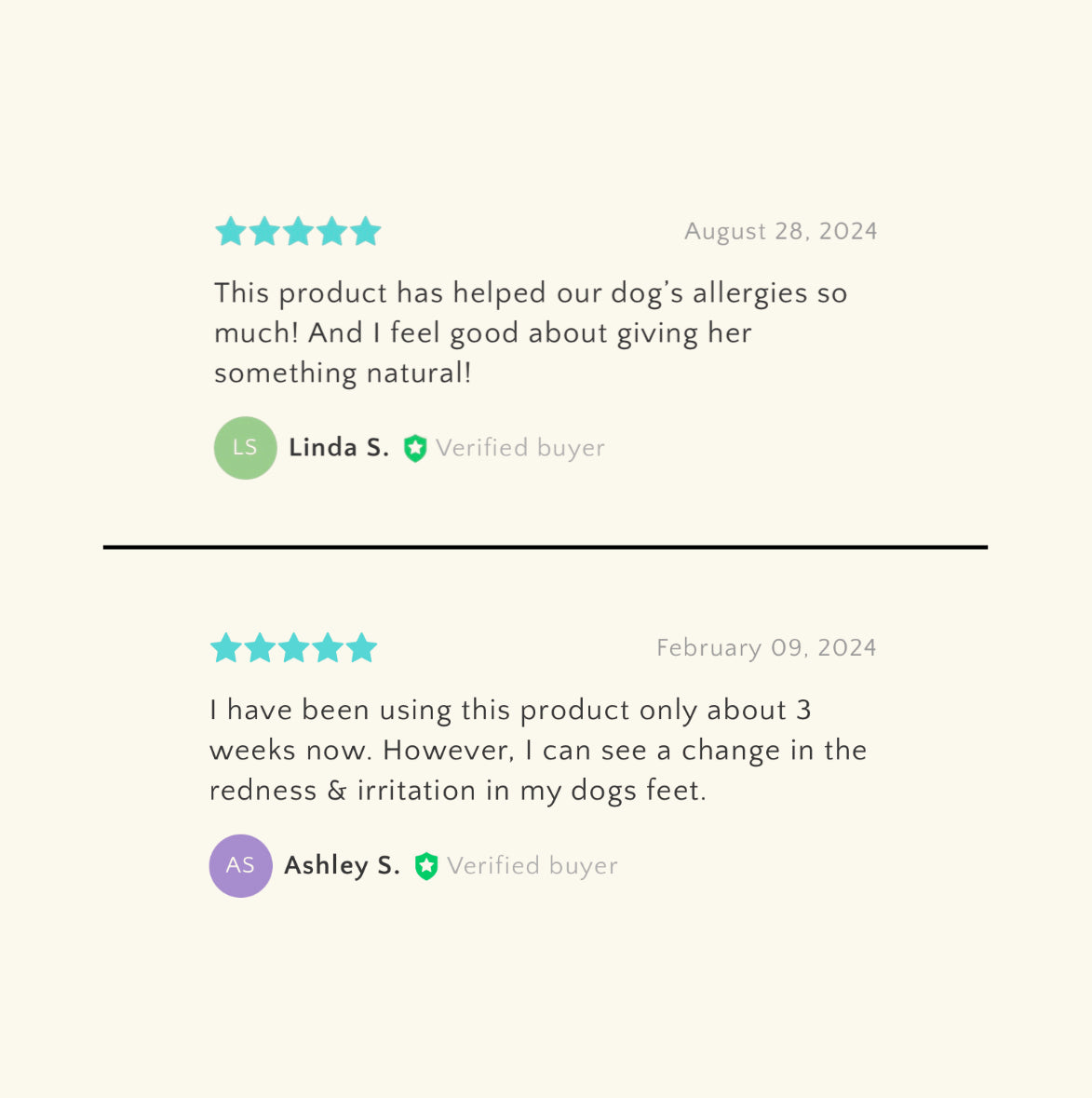This screenshot has width=1092, height=1098.
Task: Select the fifth star in Linda's review
Action: [x=366, y=231]
